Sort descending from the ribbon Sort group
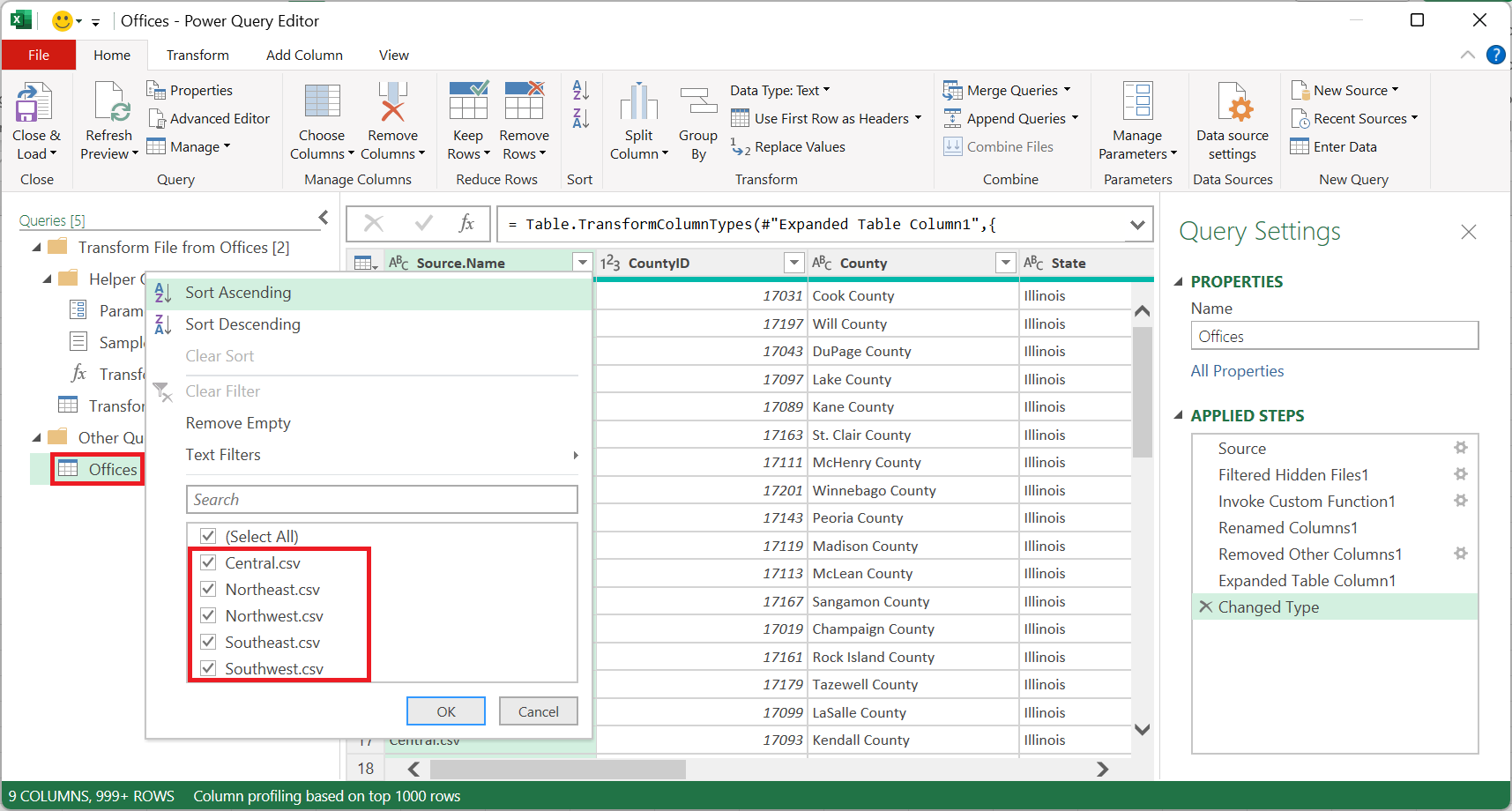1512x811 pixels. tap(580, 118)
